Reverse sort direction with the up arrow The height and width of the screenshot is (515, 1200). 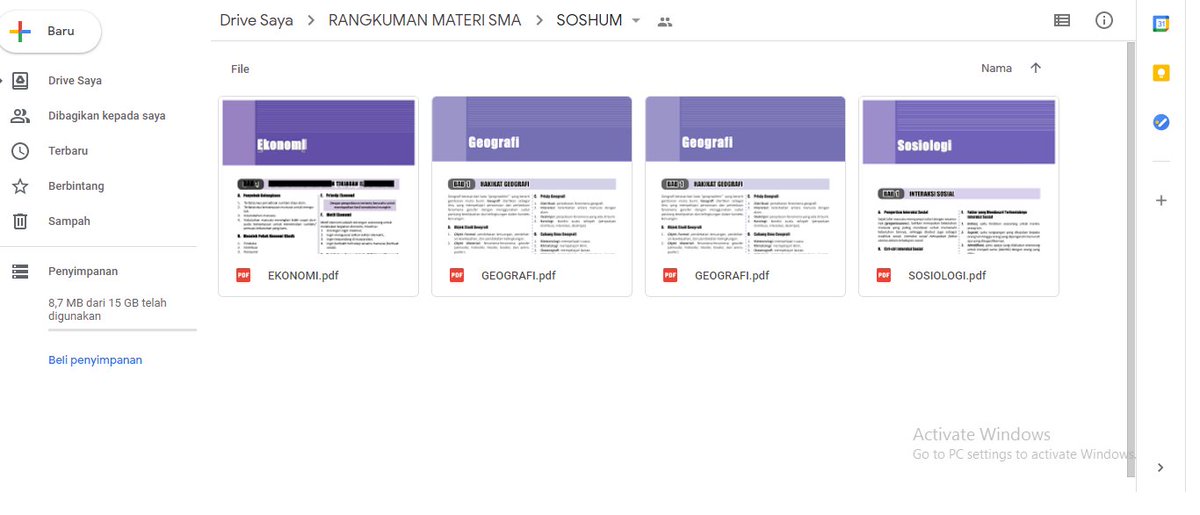(1036, 68)
